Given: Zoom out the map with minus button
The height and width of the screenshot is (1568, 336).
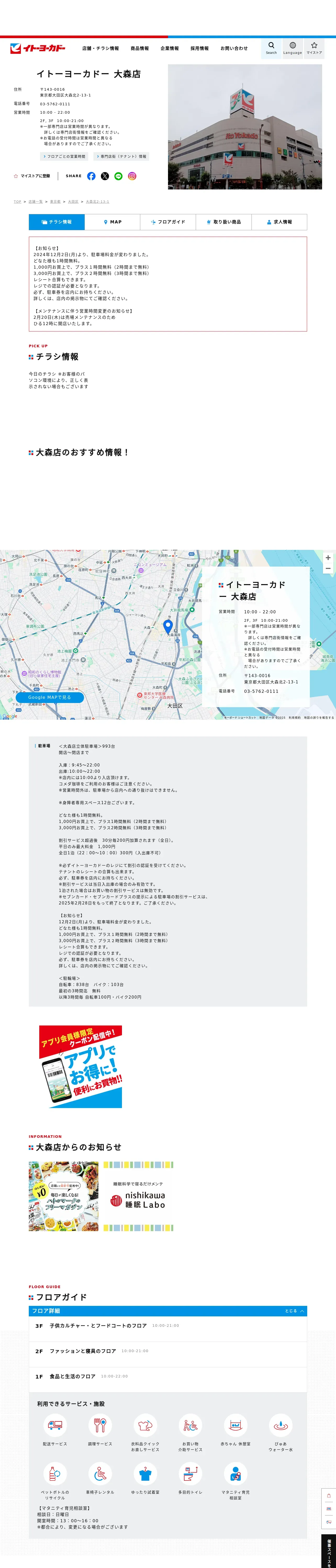Looking at the screenshot, I should pos(328,568).
